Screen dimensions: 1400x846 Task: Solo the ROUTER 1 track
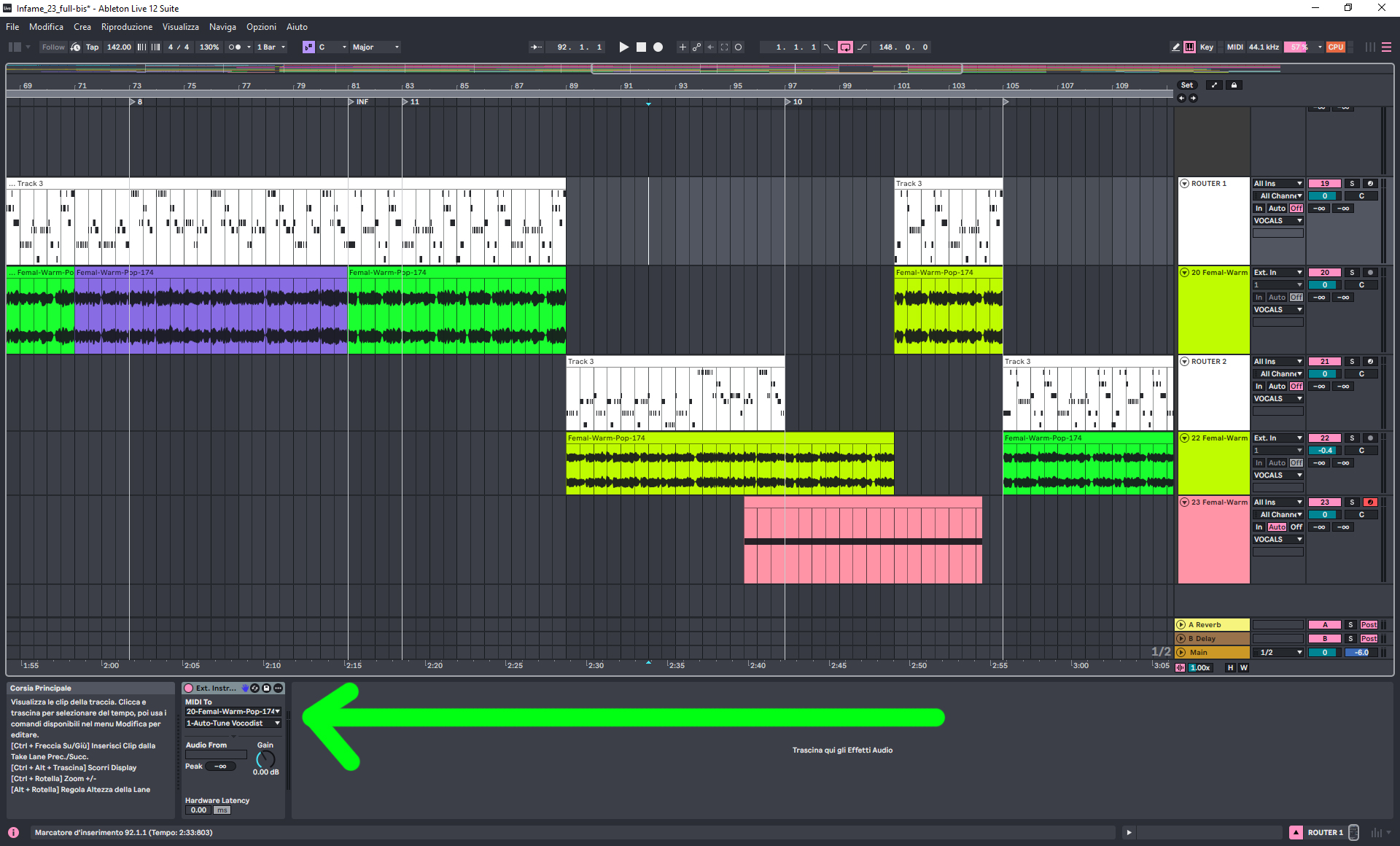[1351, 184]
